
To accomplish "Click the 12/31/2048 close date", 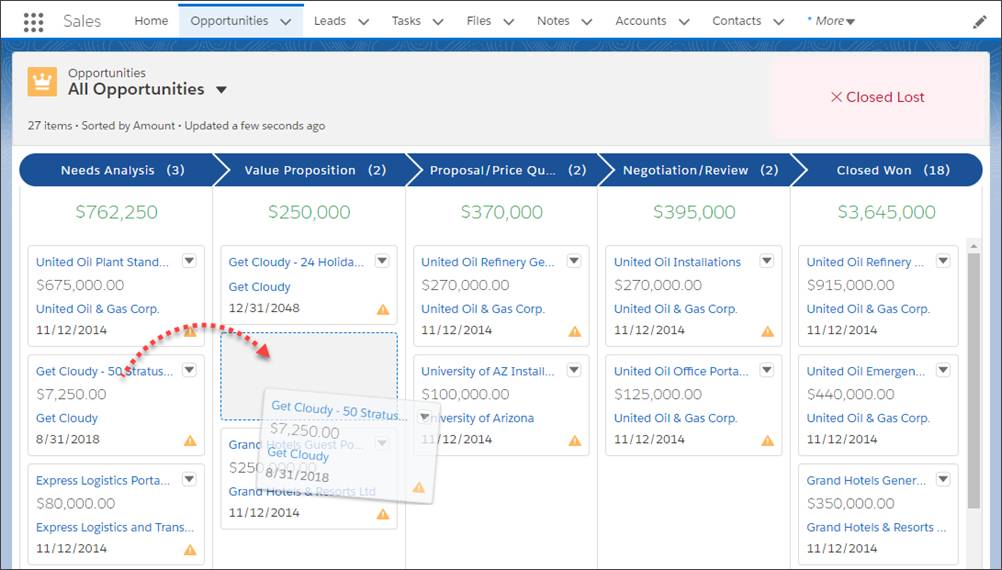I will click(x=264, y=308).
